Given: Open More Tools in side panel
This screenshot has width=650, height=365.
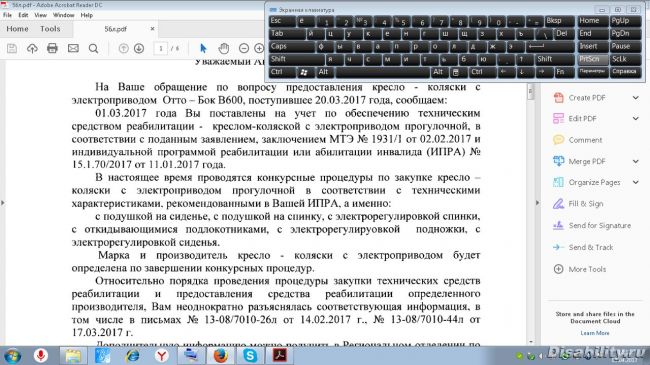Looking at the screenshot, I should (x=580, y=269).
